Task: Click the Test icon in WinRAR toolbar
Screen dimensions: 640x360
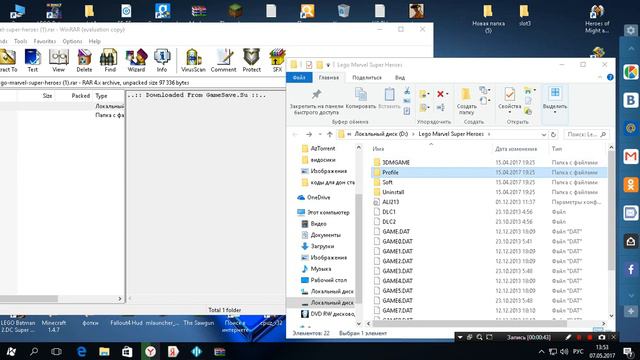Action: (x=33, y=60)
